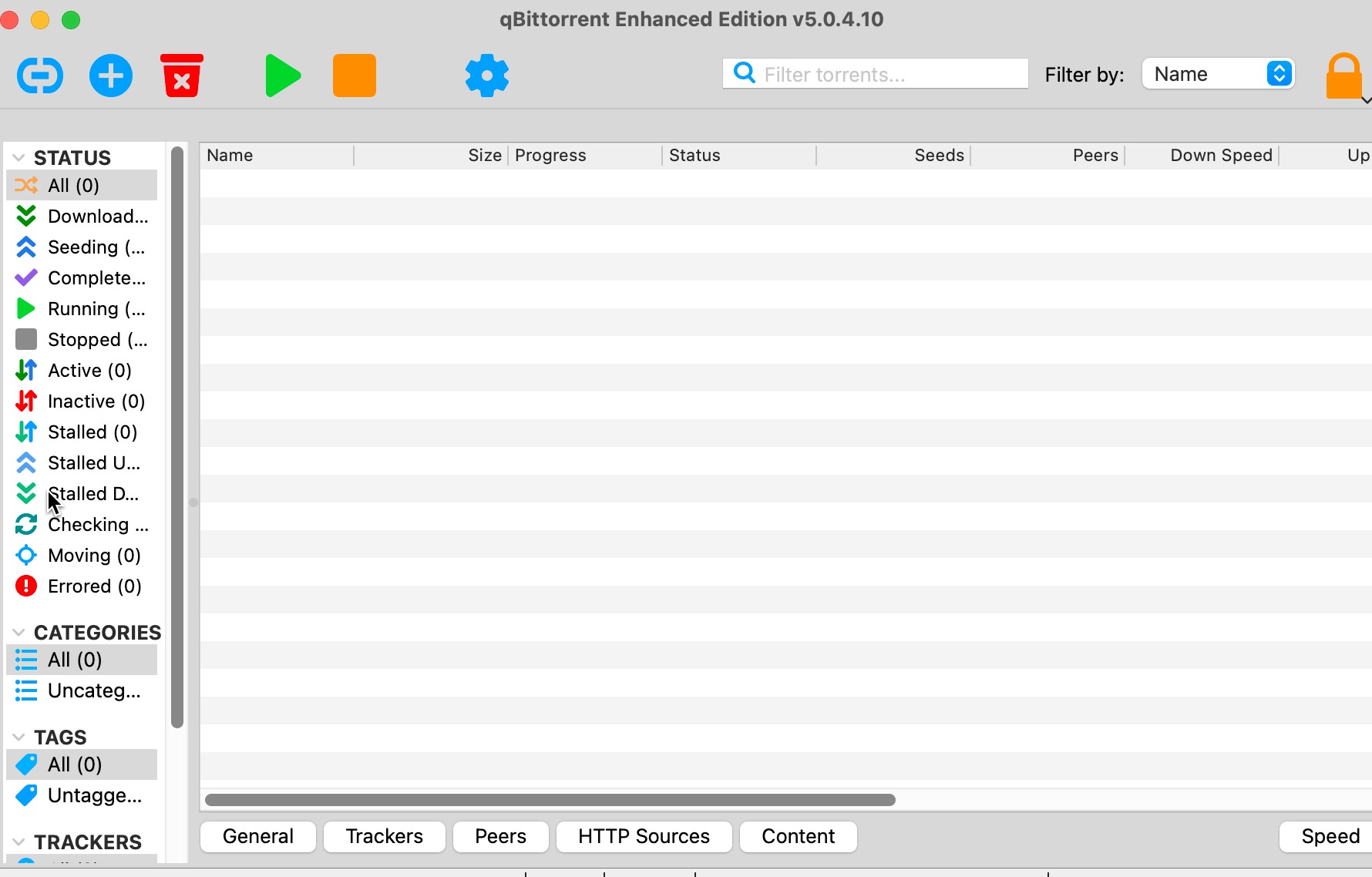Viewport: 1372px width, 877px height.
Task: Click the torrent list horizontal scrollbar
Action: point(550,800)
